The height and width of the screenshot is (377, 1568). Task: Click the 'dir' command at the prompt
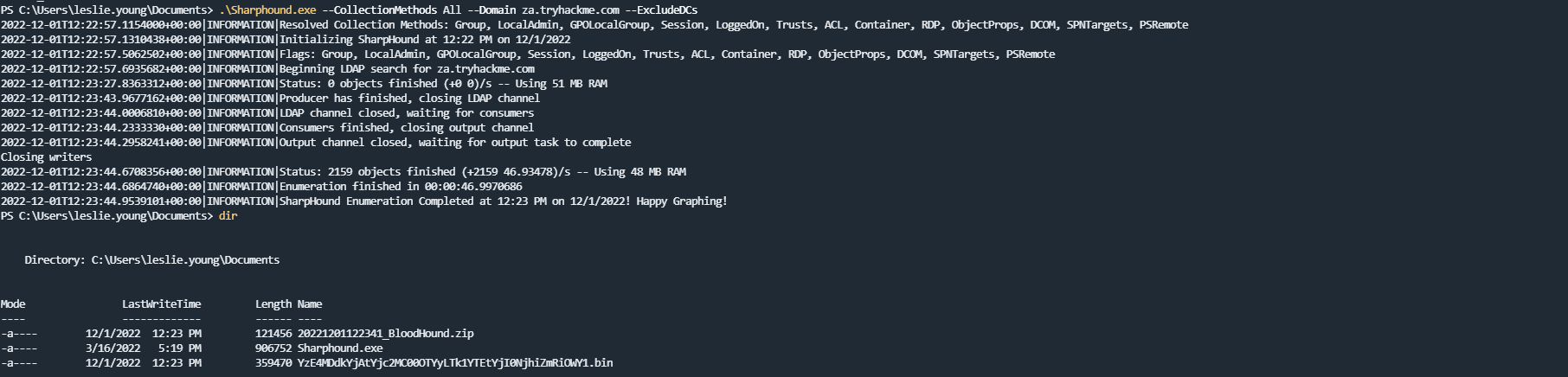228,215
